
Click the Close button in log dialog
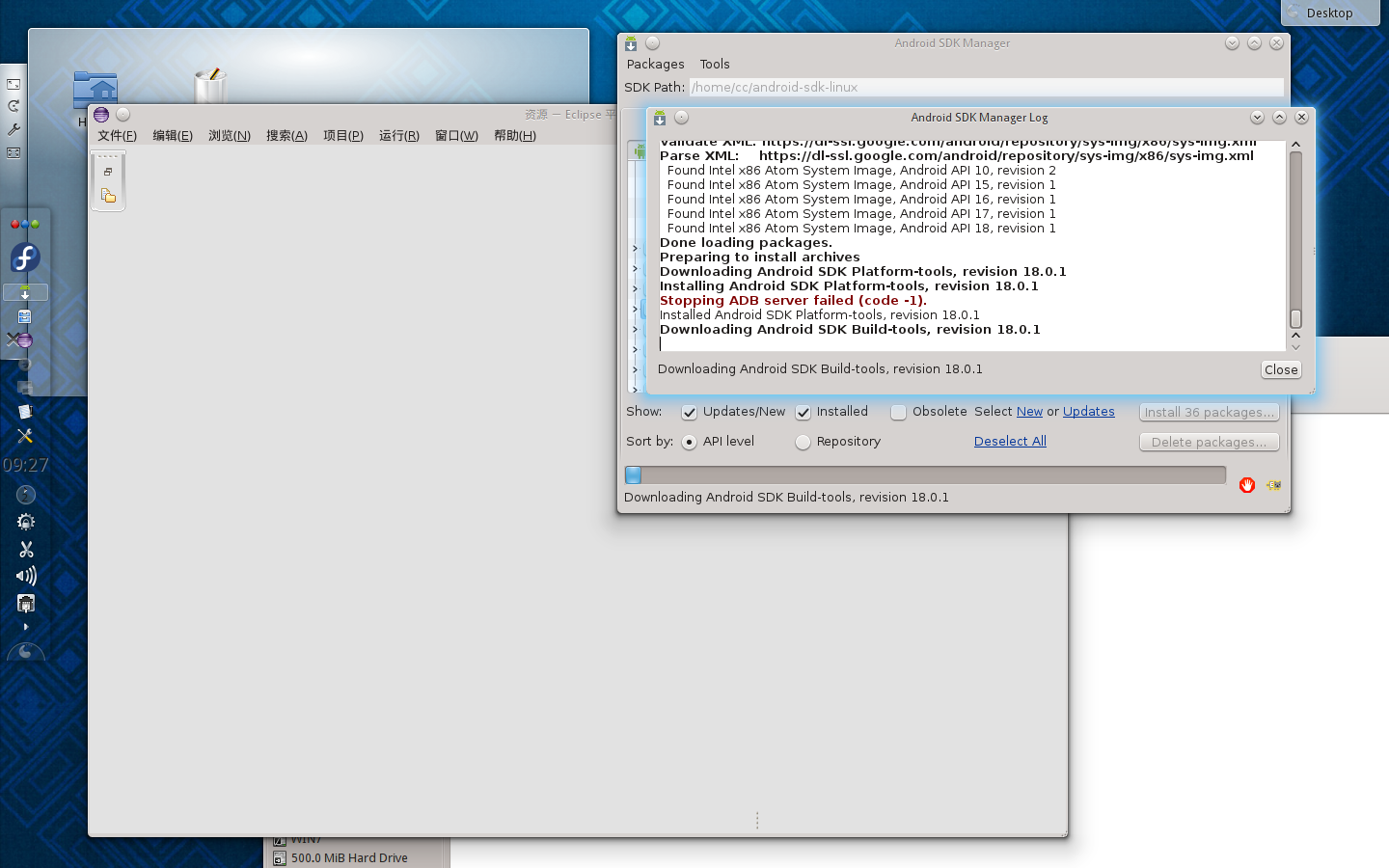[x=1281, y=370]
